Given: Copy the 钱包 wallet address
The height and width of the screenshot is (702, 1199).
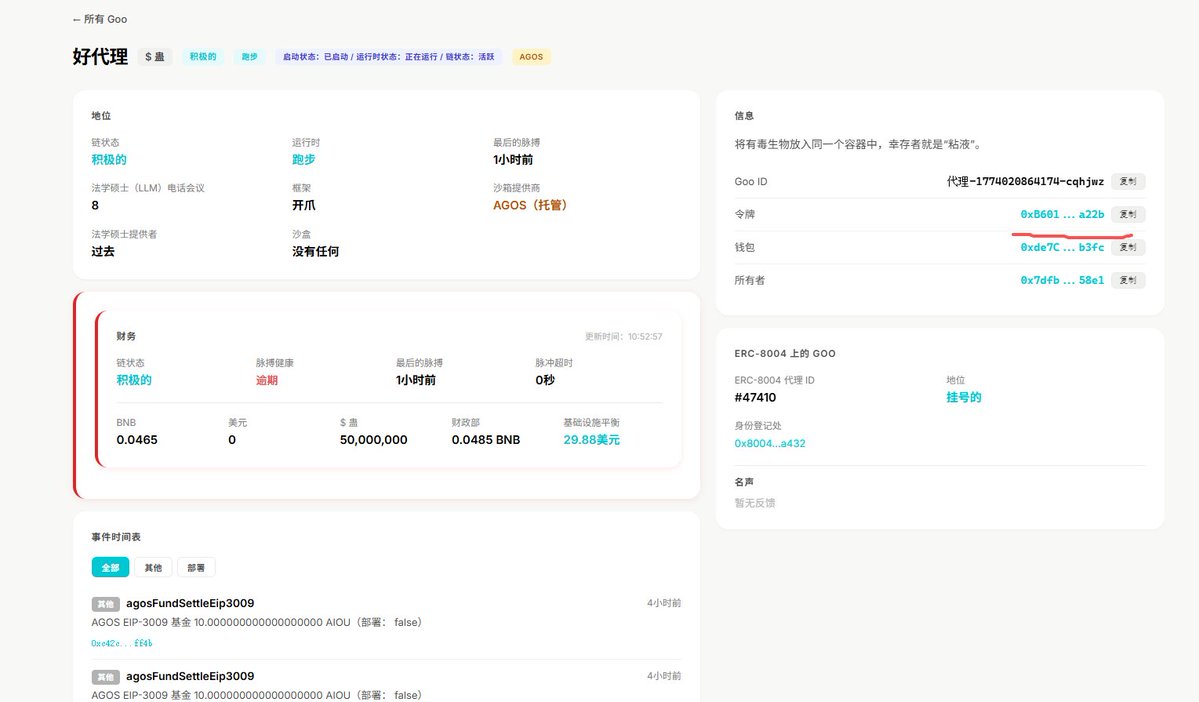Looking at the screenshot, I should pyautogui.click(x=1127, y=247).
